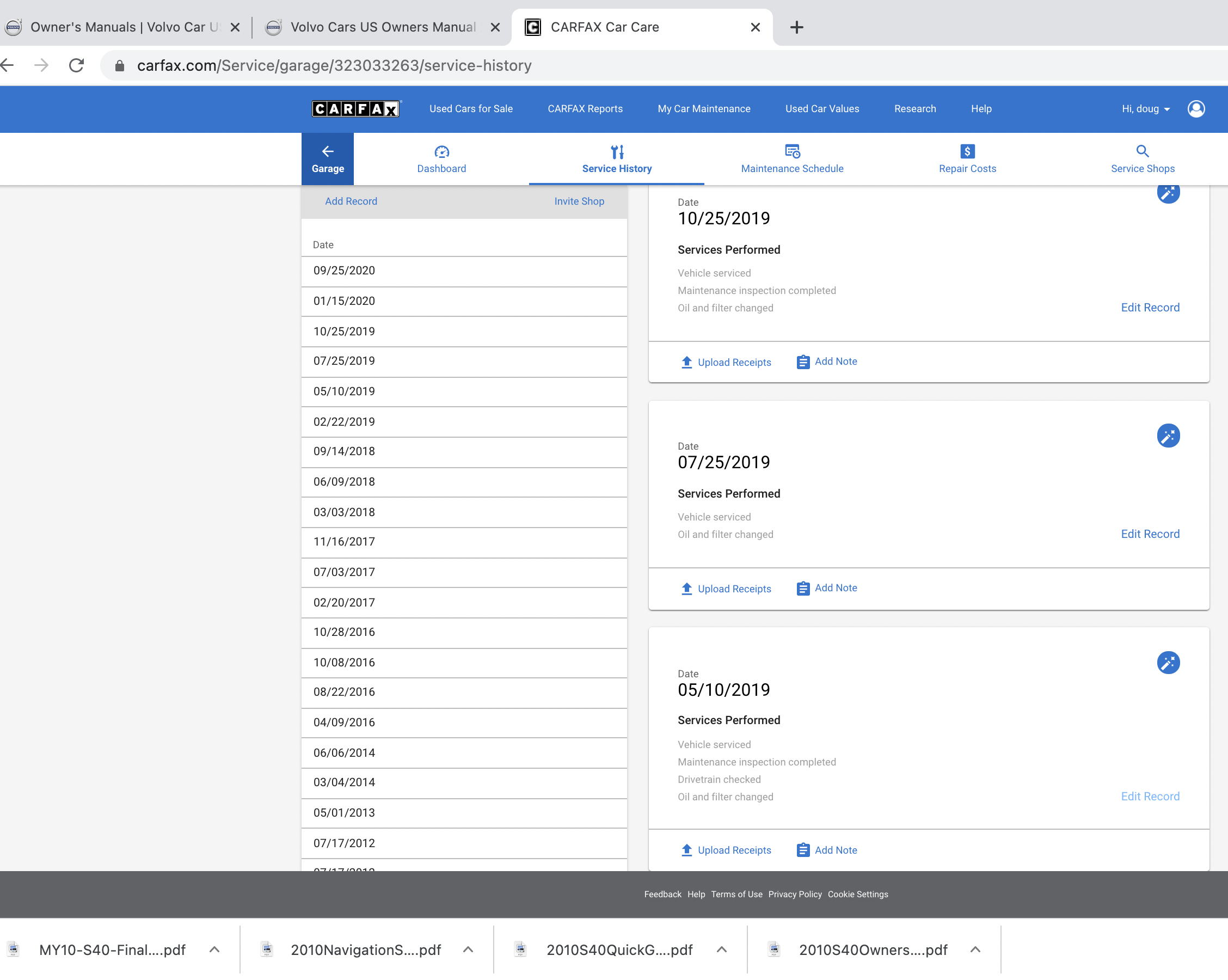
Task: Open the Dashboard gauge icon
Action: [x=441, y=151]
